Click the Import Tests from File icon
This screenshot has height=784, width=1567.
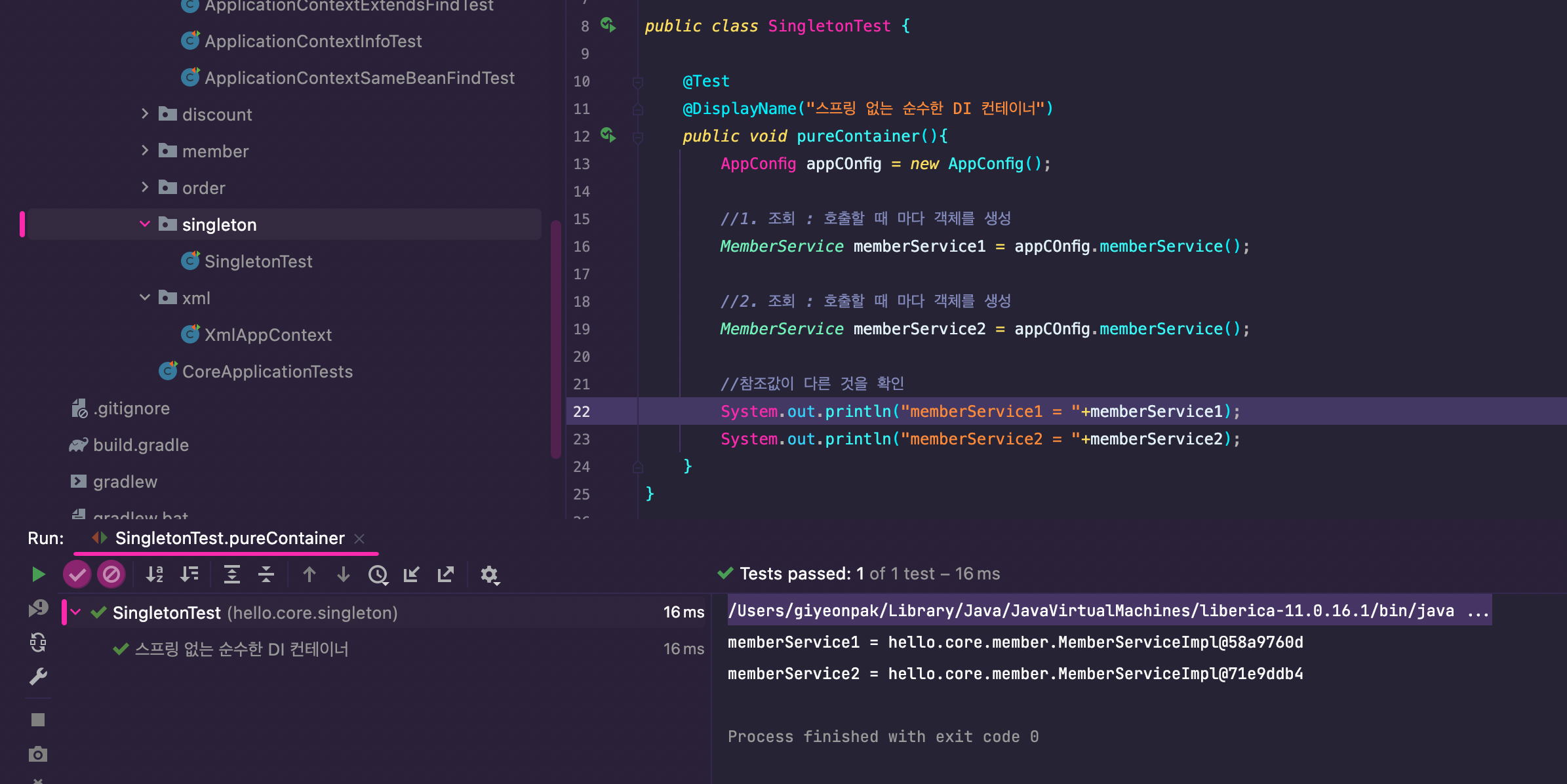coord(412,574)
